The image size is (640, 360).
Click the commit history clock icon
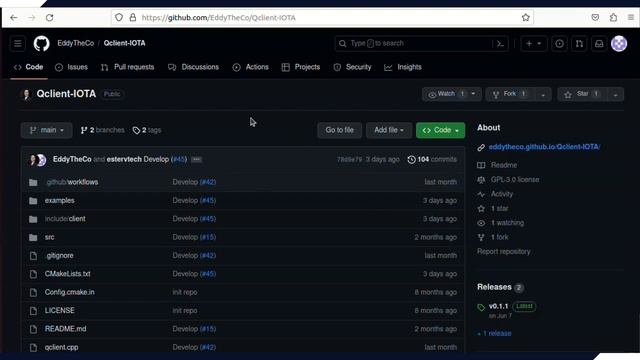[411, 160]
